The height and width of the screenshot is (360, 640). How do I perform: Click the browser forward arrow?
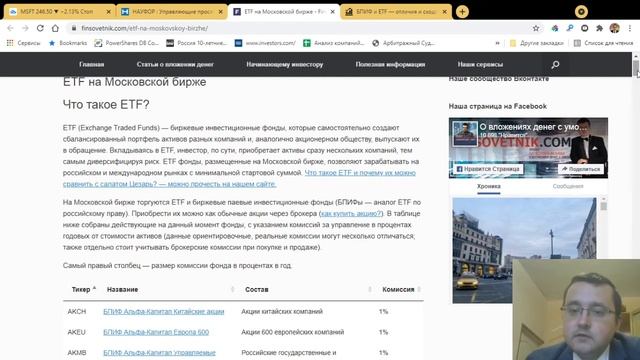point(25,28)
